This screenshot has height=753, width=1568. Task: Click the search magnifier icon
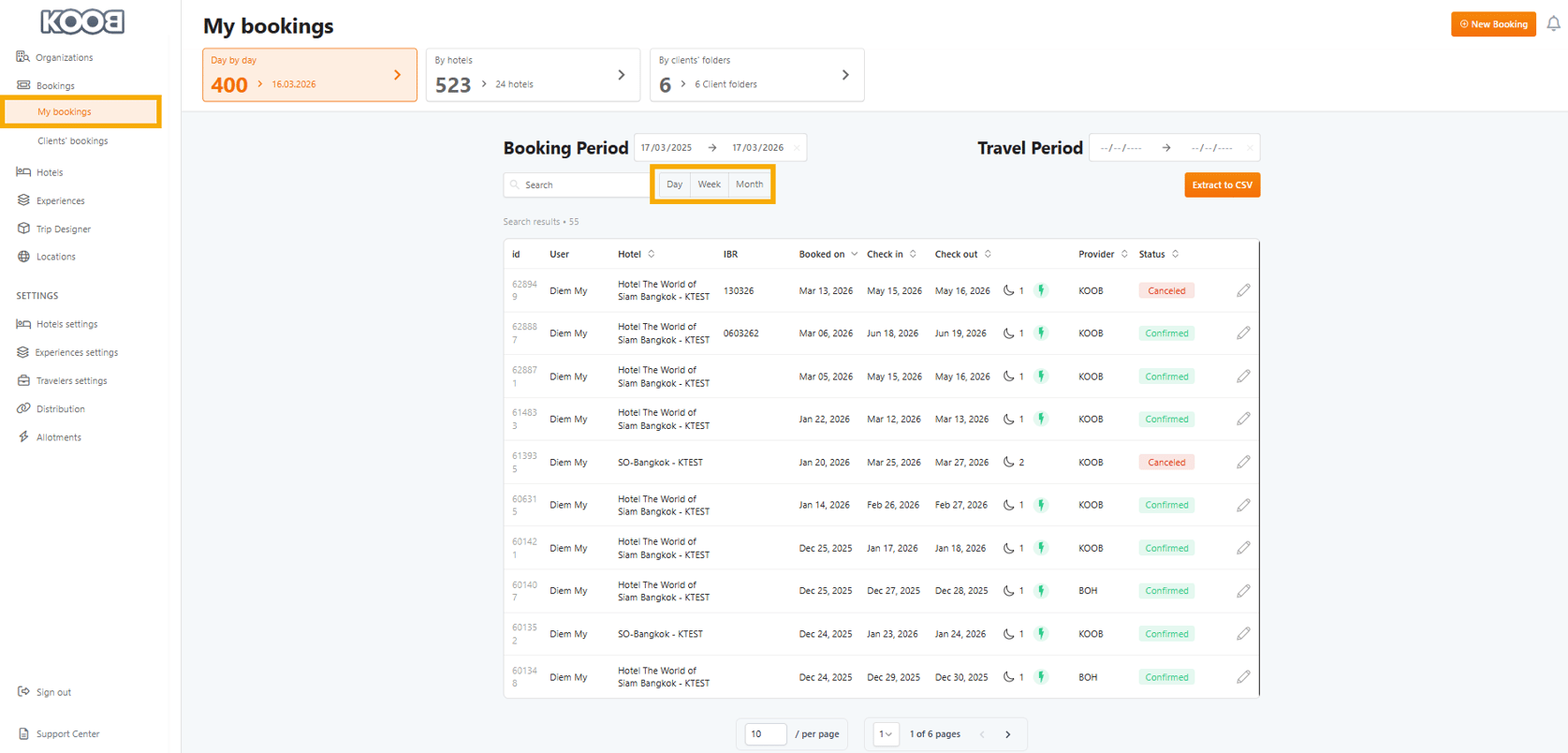pyautogui.click(x=514, y=185)
